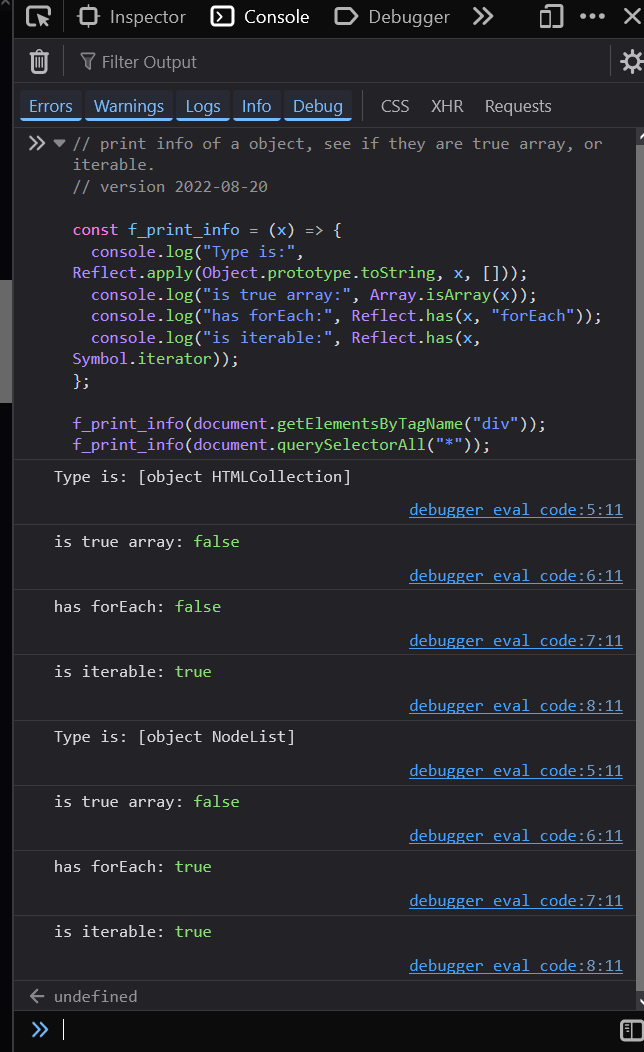Open link code:7:11 under 'has forEach: false'
The image size is (644, 1052).
516,641
